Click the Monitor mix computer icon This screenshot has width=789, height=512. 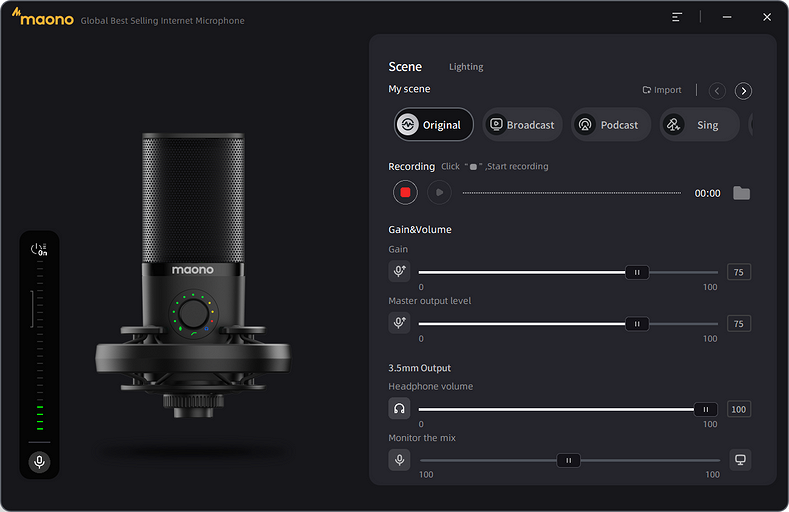740,460
